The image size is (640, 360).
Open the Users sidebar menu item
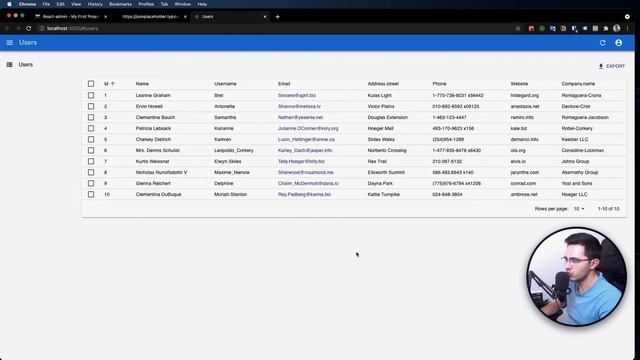tap(25, 64)
